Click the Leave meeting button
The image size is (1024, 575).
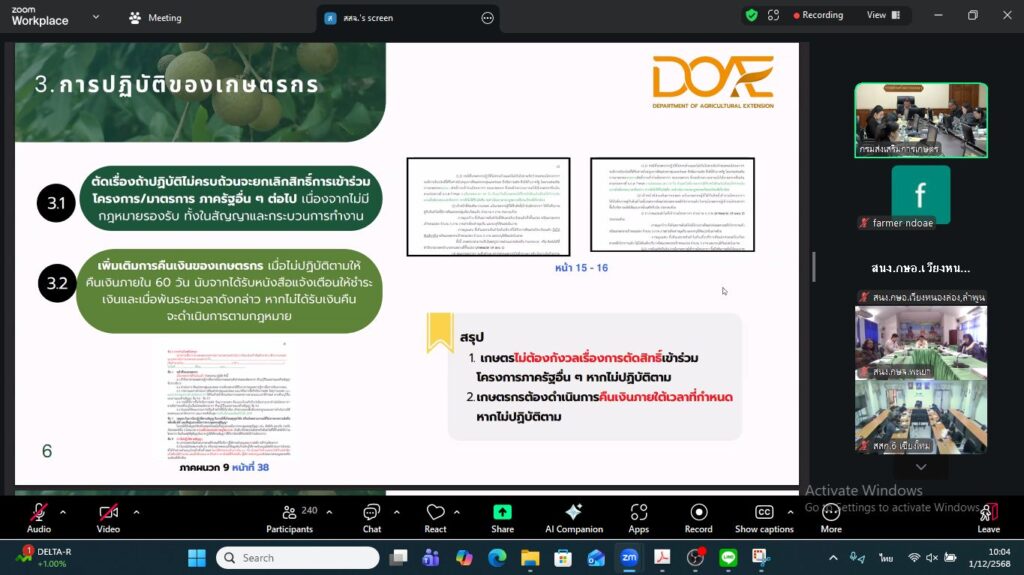988,517
